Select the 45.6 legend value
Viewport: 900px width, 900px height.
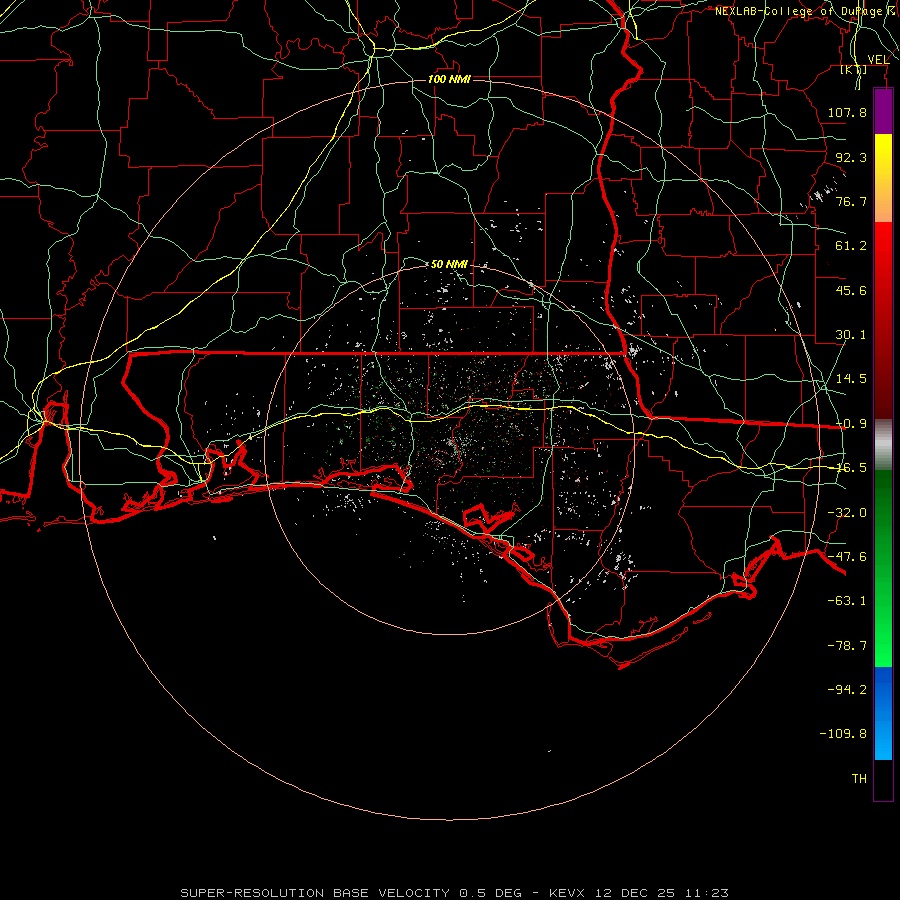(851, 290)
